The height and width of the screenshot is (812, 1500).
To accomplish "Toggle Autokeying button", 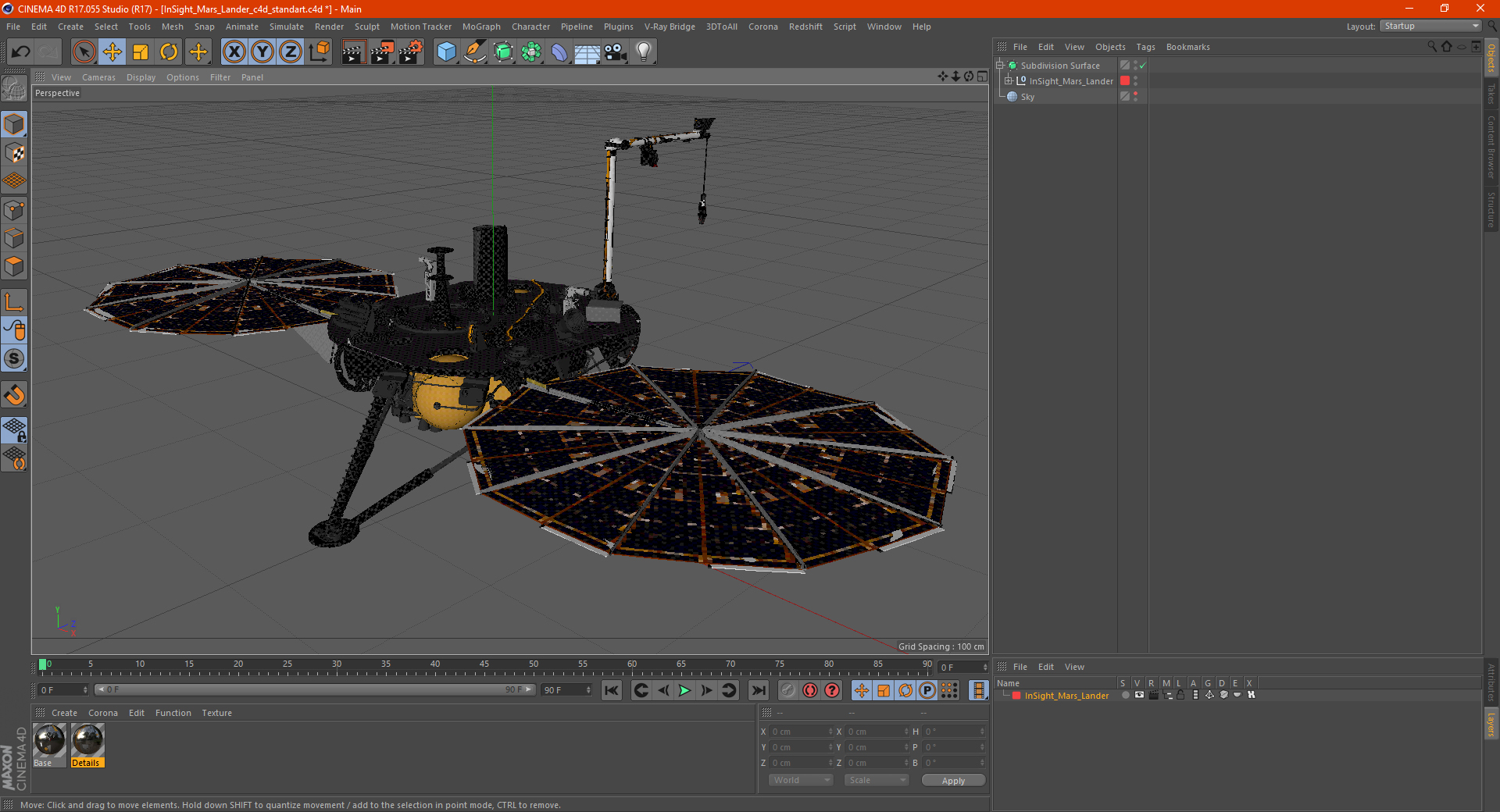I will (x=810, y=690).
